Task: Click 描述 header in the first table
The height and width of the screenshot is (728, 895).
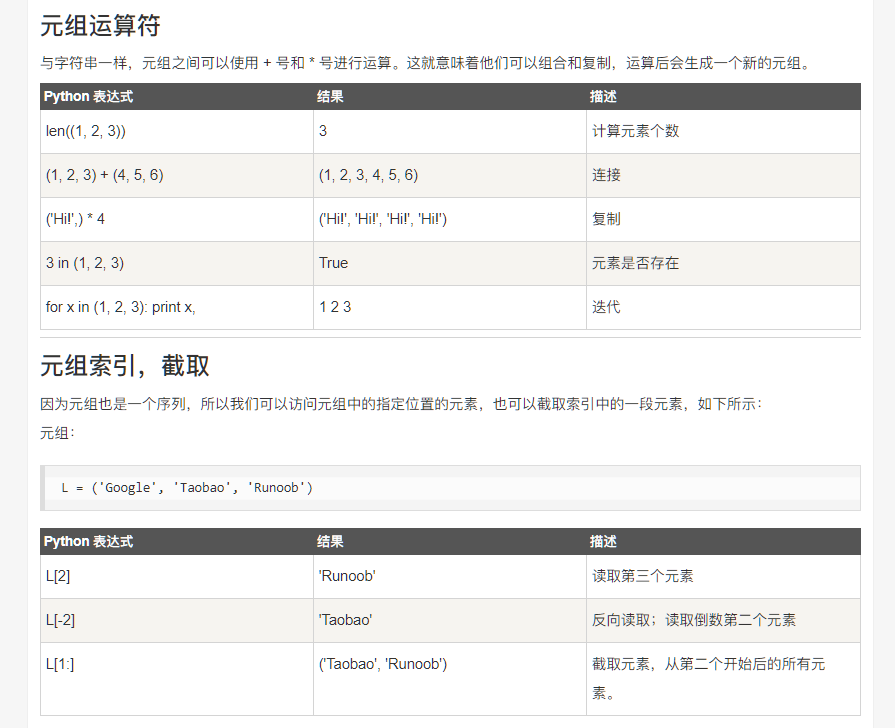Action: (604, 97)
